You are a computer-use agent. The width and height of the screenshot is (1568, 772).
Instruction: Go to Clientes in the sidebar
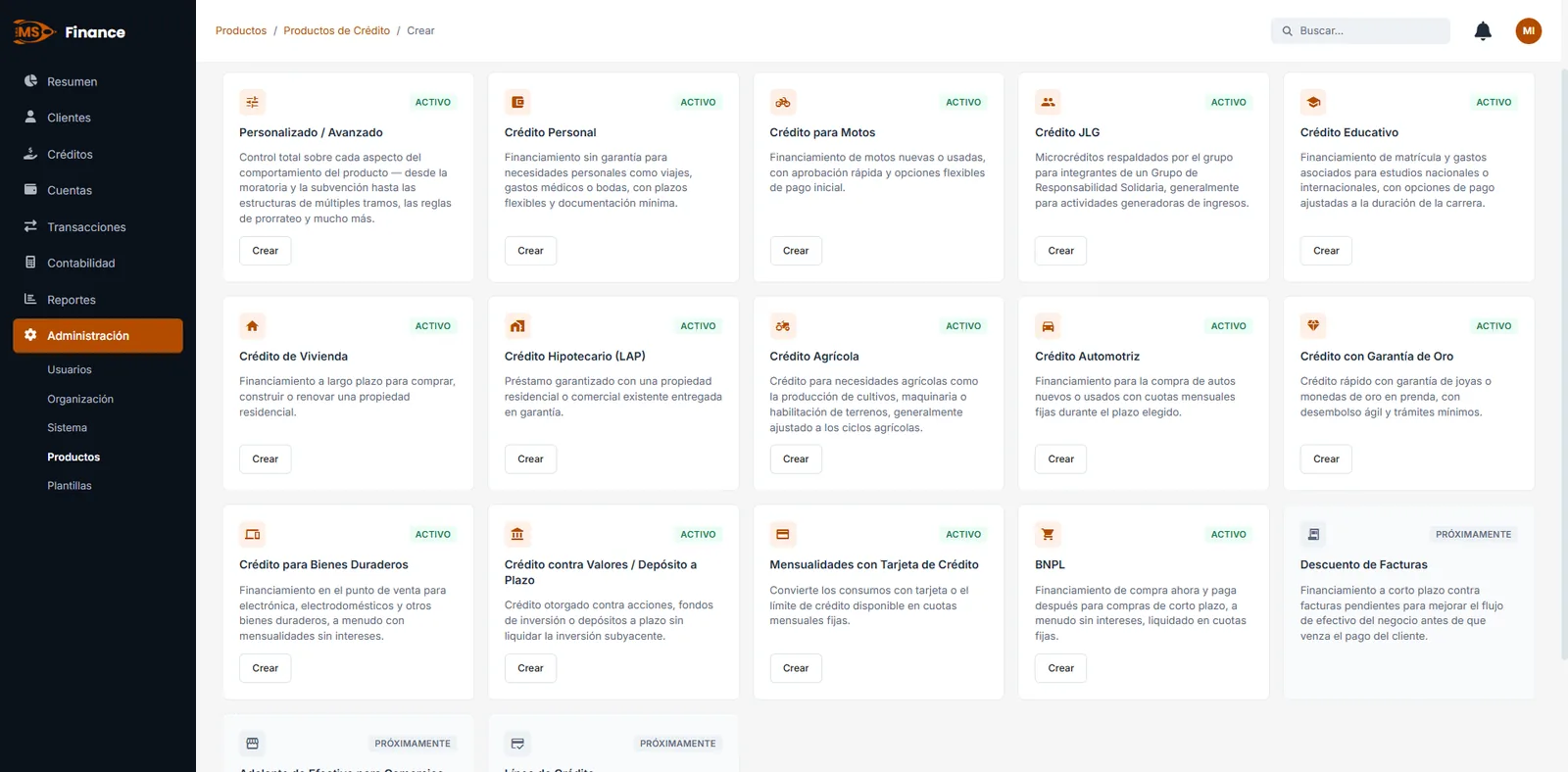tap(98, 118)
